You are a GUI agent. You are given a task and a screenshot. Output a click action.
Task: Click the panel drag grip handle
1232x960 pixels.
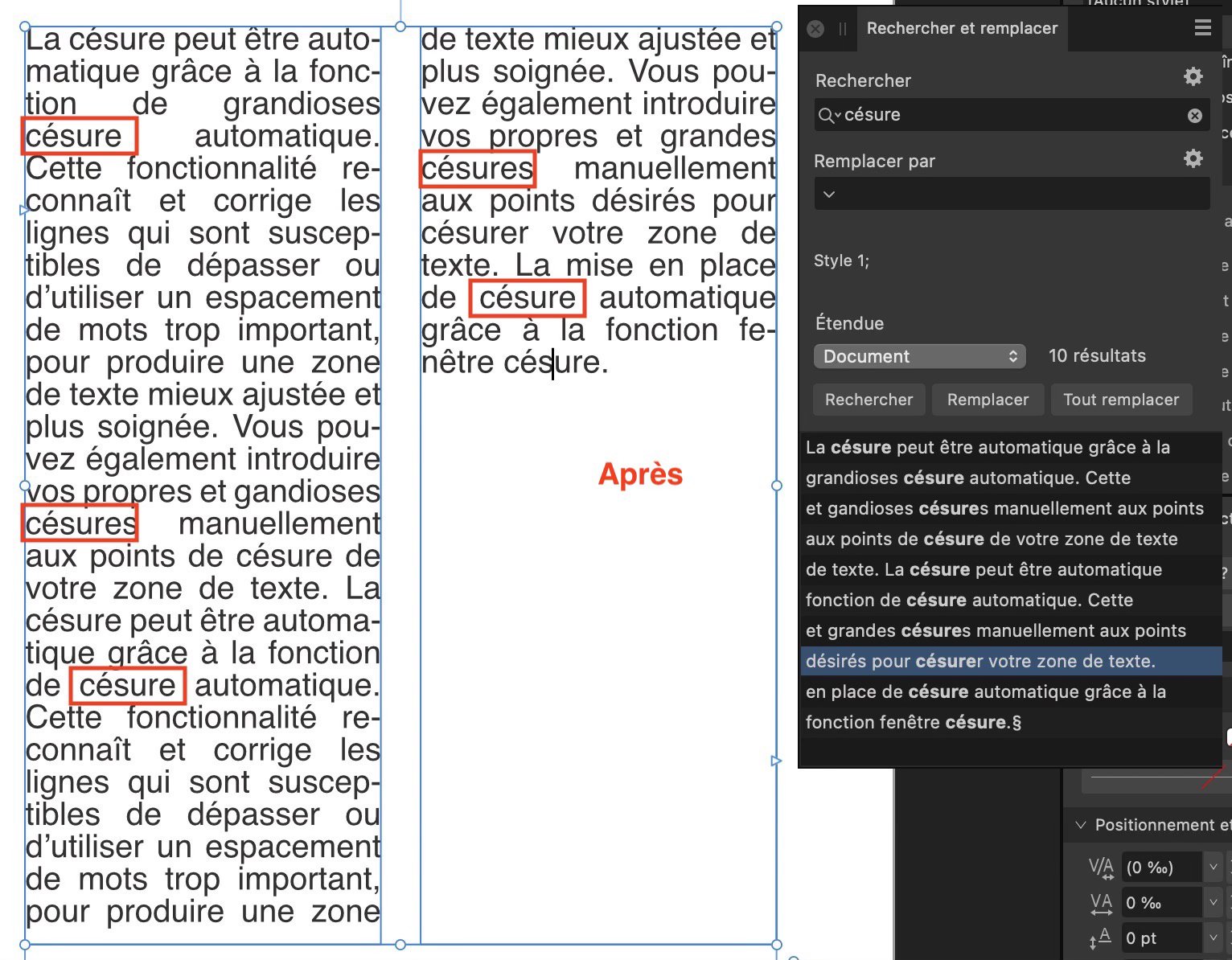(843, 29)
